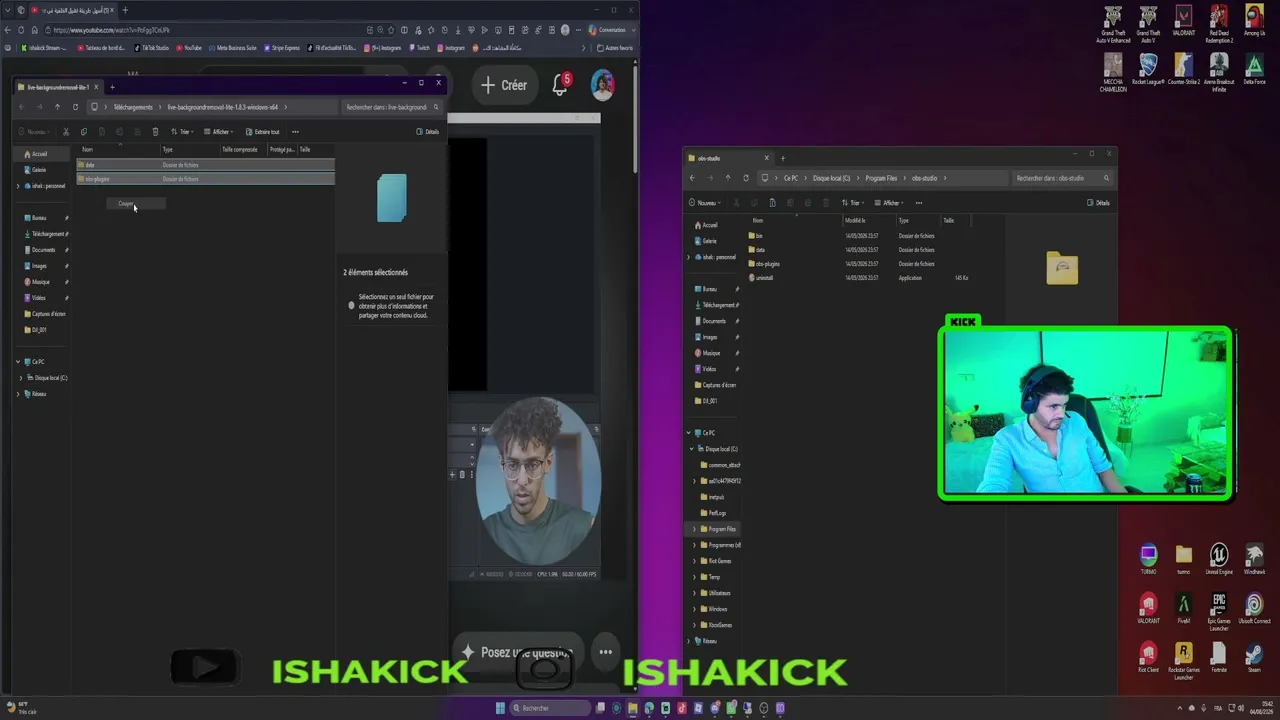
Task: Click Program Files in the obs-studio address breadcrumb
Action: click(881, 178)
